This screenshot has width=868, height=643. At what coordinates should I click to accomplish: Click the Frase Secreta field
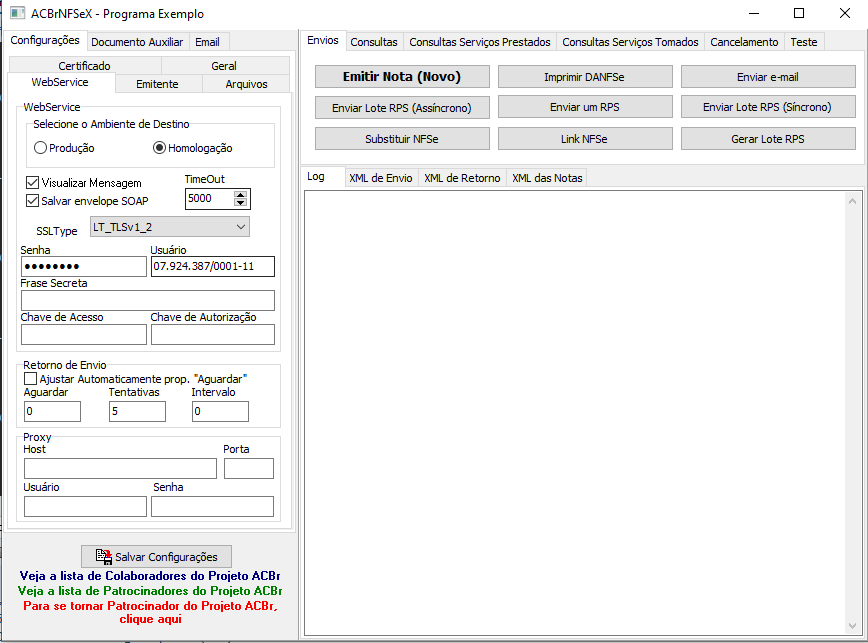point(148,300)
